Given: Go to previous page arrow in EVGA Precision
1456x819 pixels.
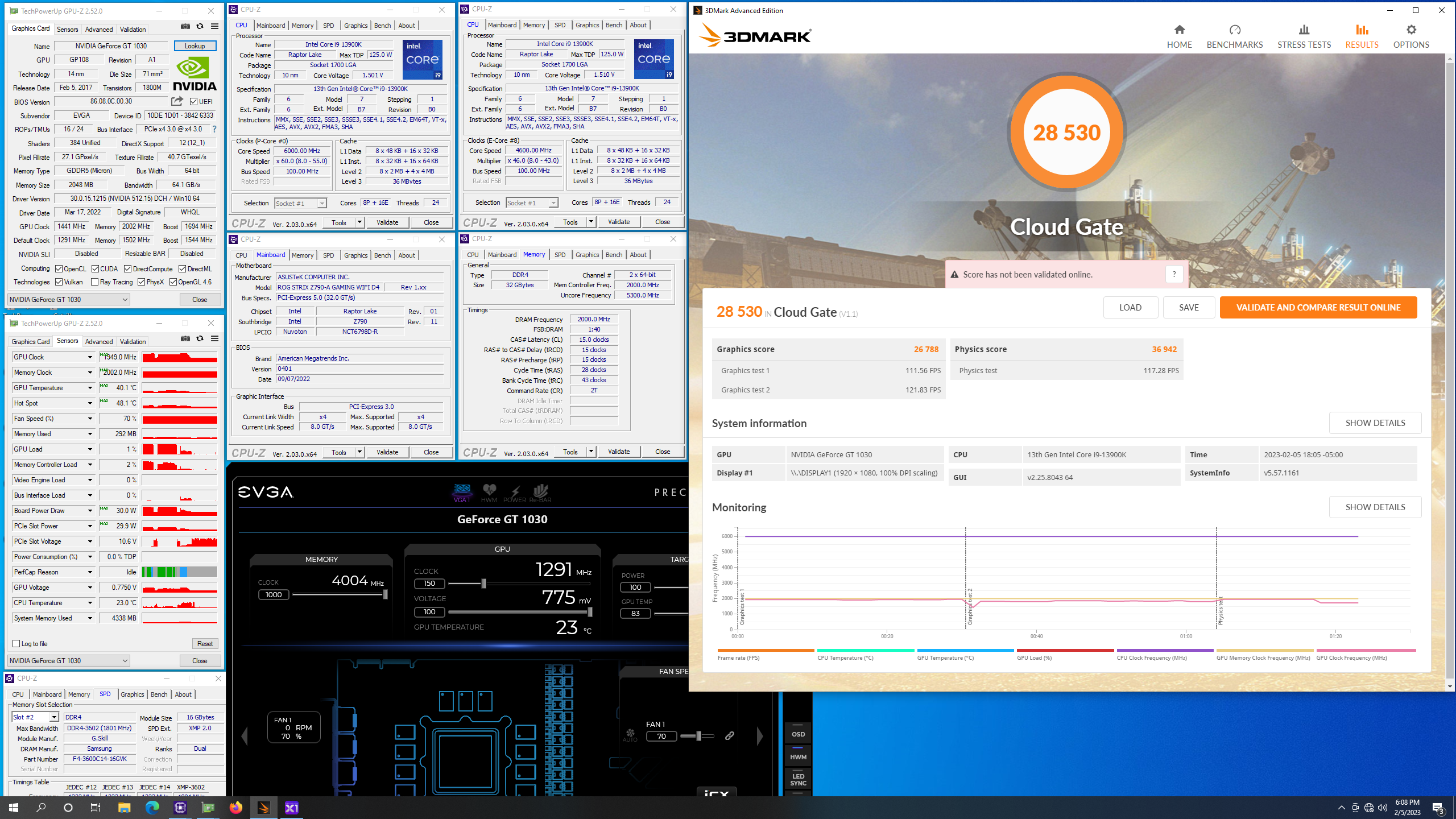Looking at the screenshot, I should [245, 736].
